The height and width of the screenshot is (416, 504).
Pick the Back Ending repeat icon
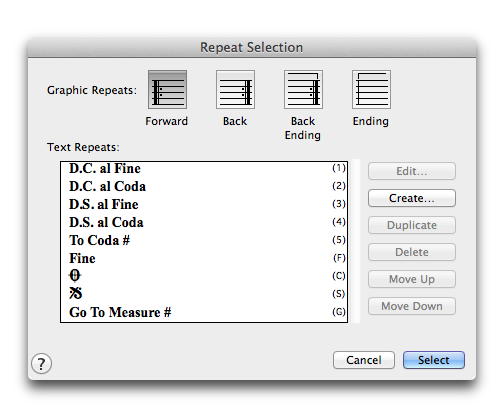click(303, 89)
